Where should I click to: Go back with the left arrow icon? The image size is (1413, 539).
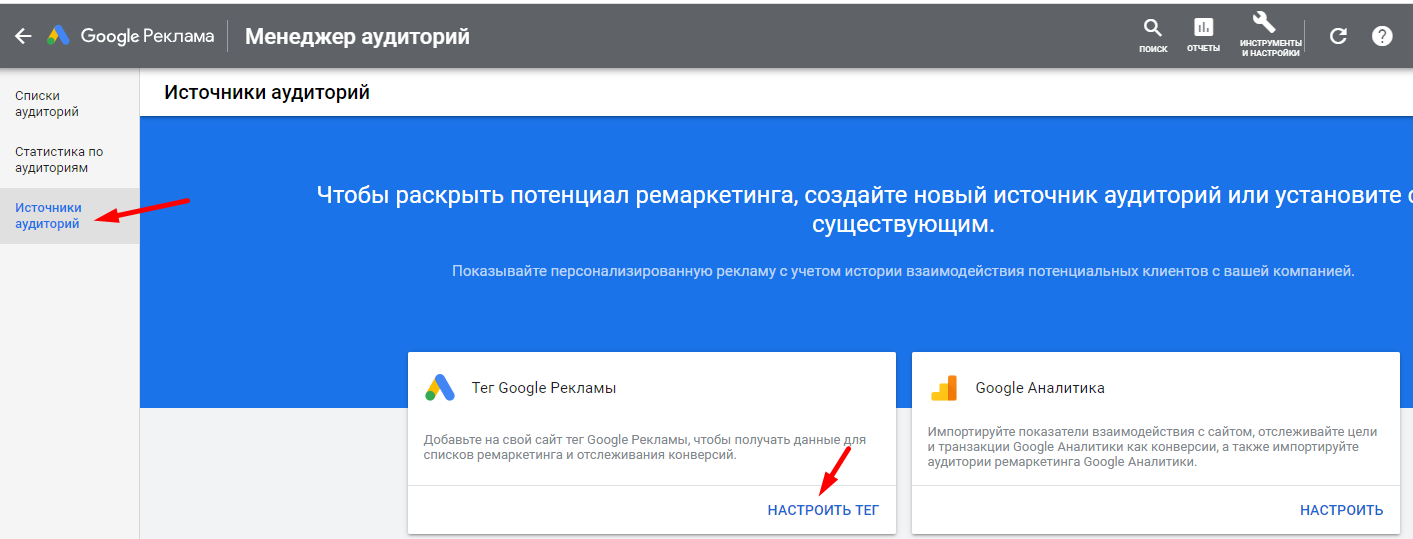(23, 36)
